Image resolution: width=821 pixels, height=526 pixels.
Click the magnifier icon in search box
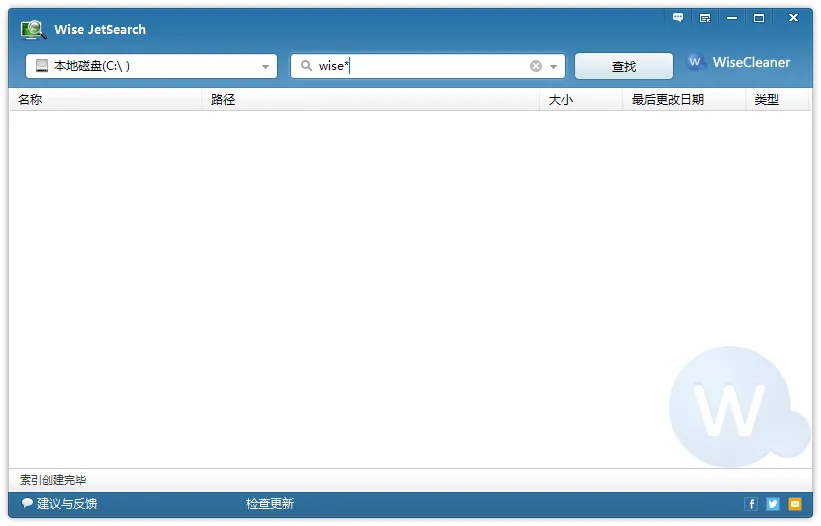pos(306,66)
